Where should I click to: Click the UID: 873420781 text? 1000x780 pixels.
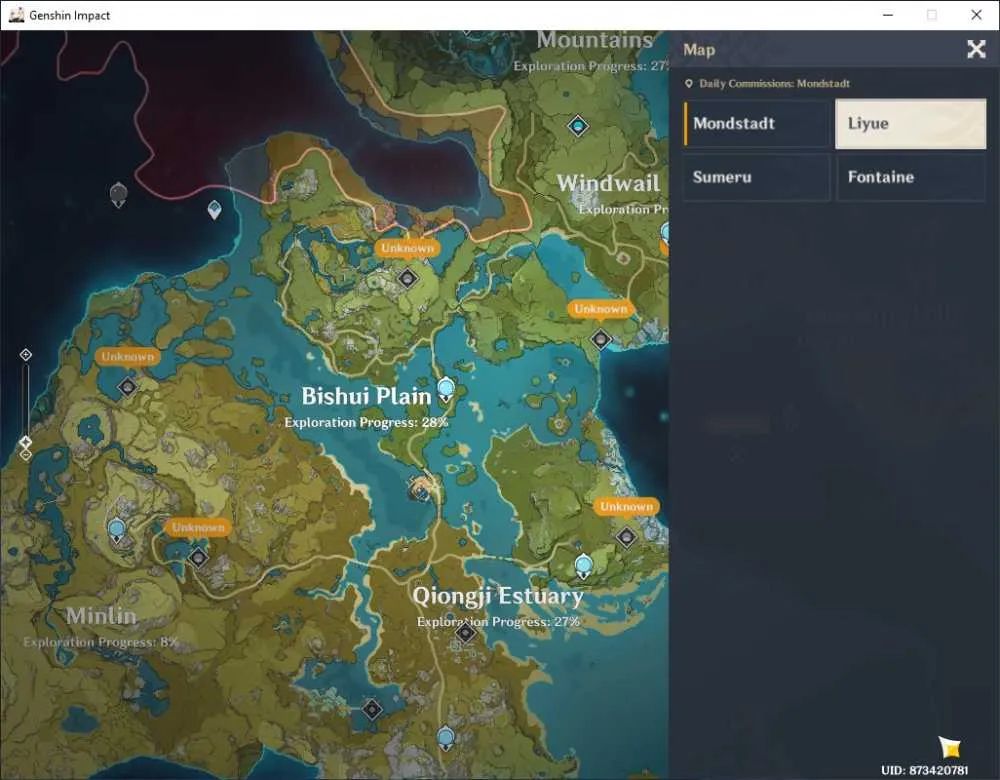pos(924,770)
